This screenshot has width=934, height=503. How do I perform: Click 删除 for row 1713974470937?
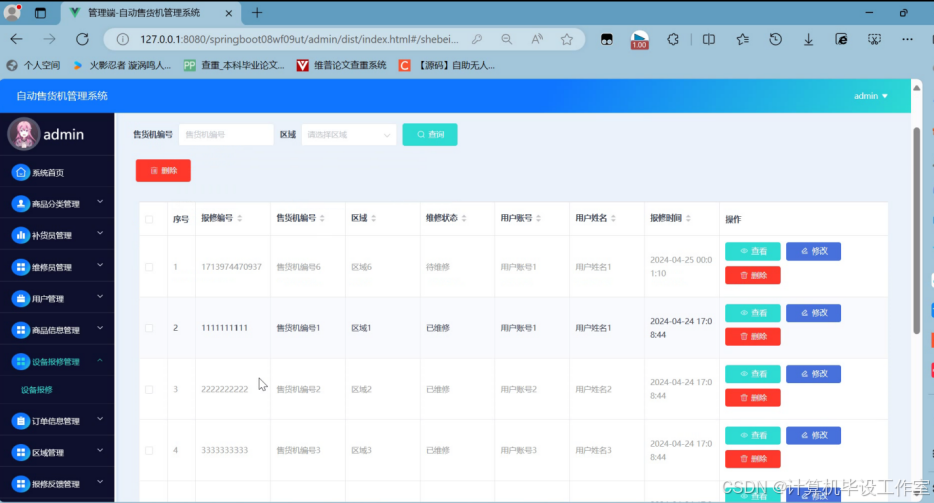point(753,275)
